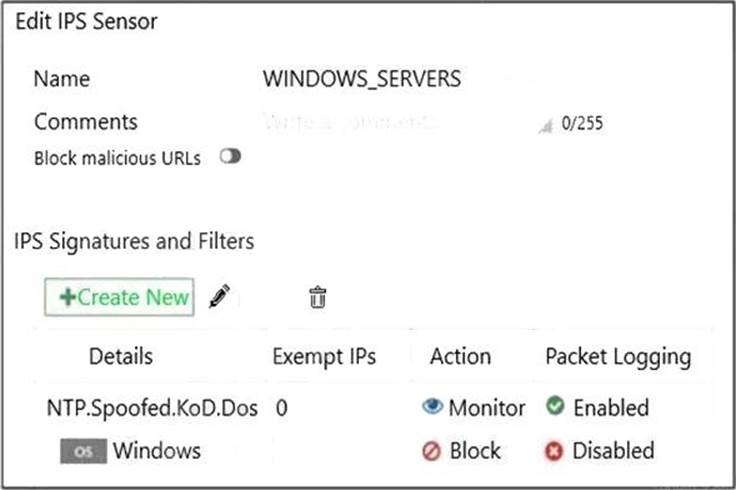The height and width of the screenshot is (490, 736).
Task: Click the red Block action icon
Action: click(432, 451)
